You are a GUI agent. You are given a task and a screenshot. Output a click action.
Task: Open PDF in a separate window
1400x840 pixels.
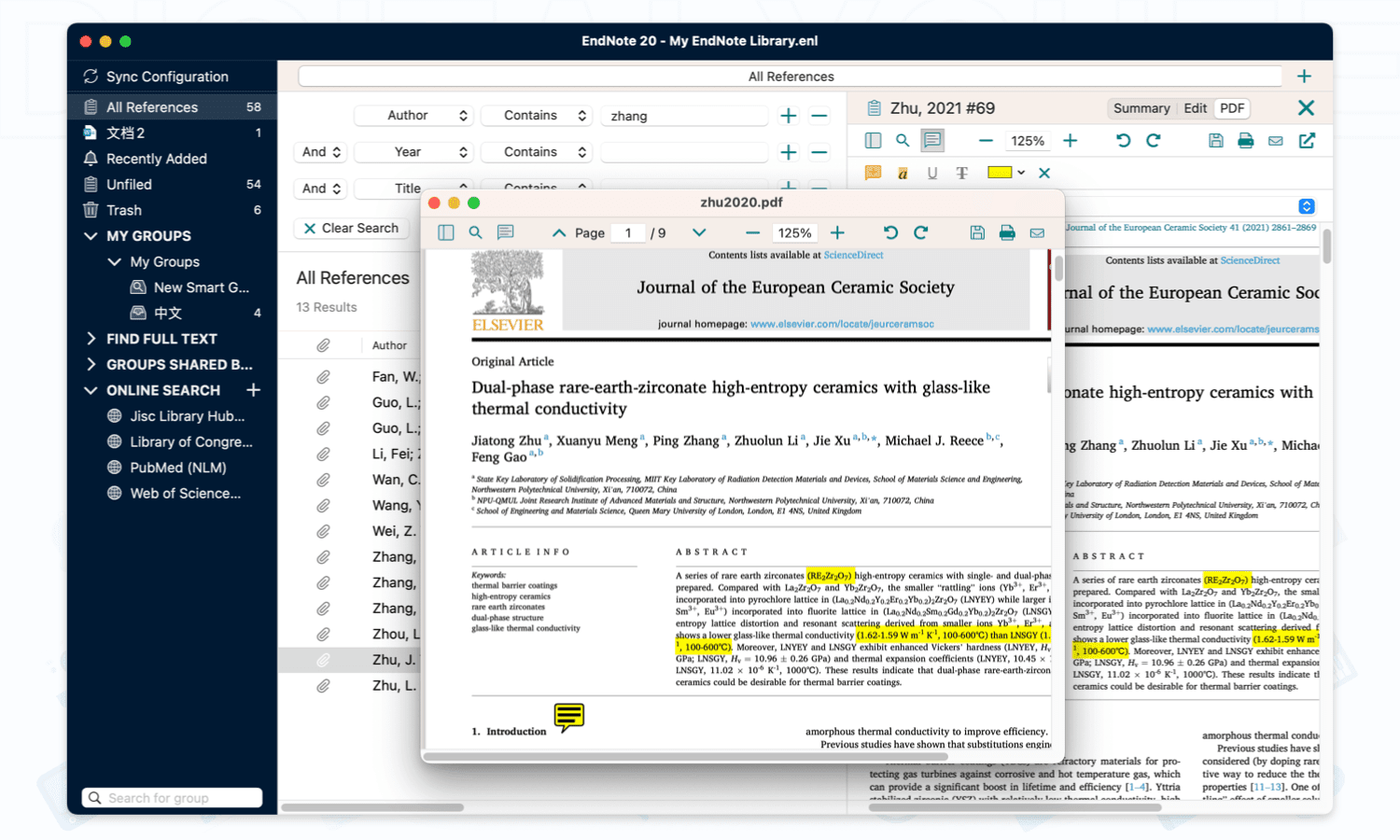point(1306,140)
